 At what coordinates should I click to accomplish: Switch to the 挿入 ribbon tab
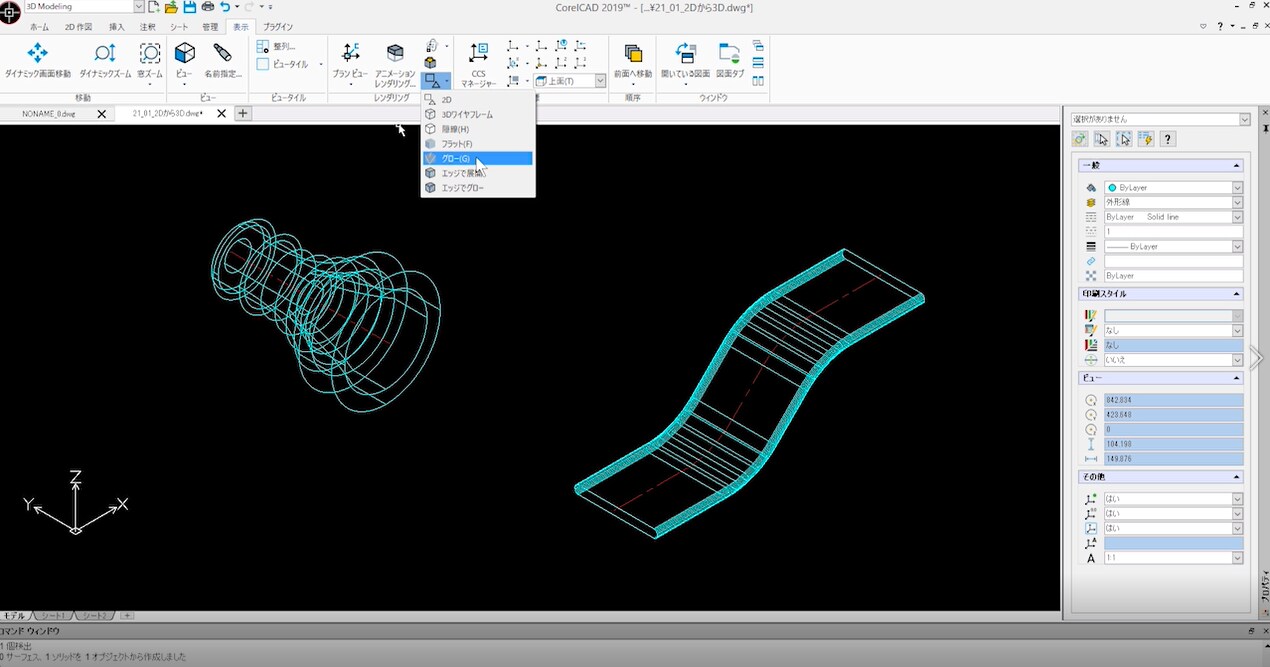coord(117,27)
